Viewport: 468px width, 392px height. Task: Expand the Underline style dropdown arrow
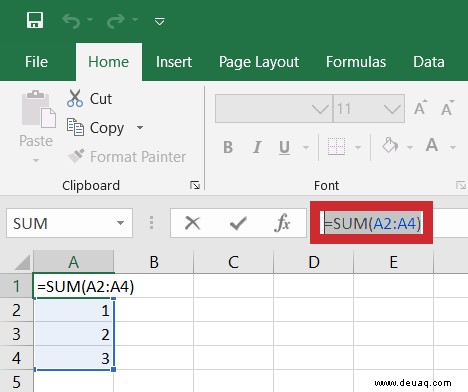click(x=306, y=147)
